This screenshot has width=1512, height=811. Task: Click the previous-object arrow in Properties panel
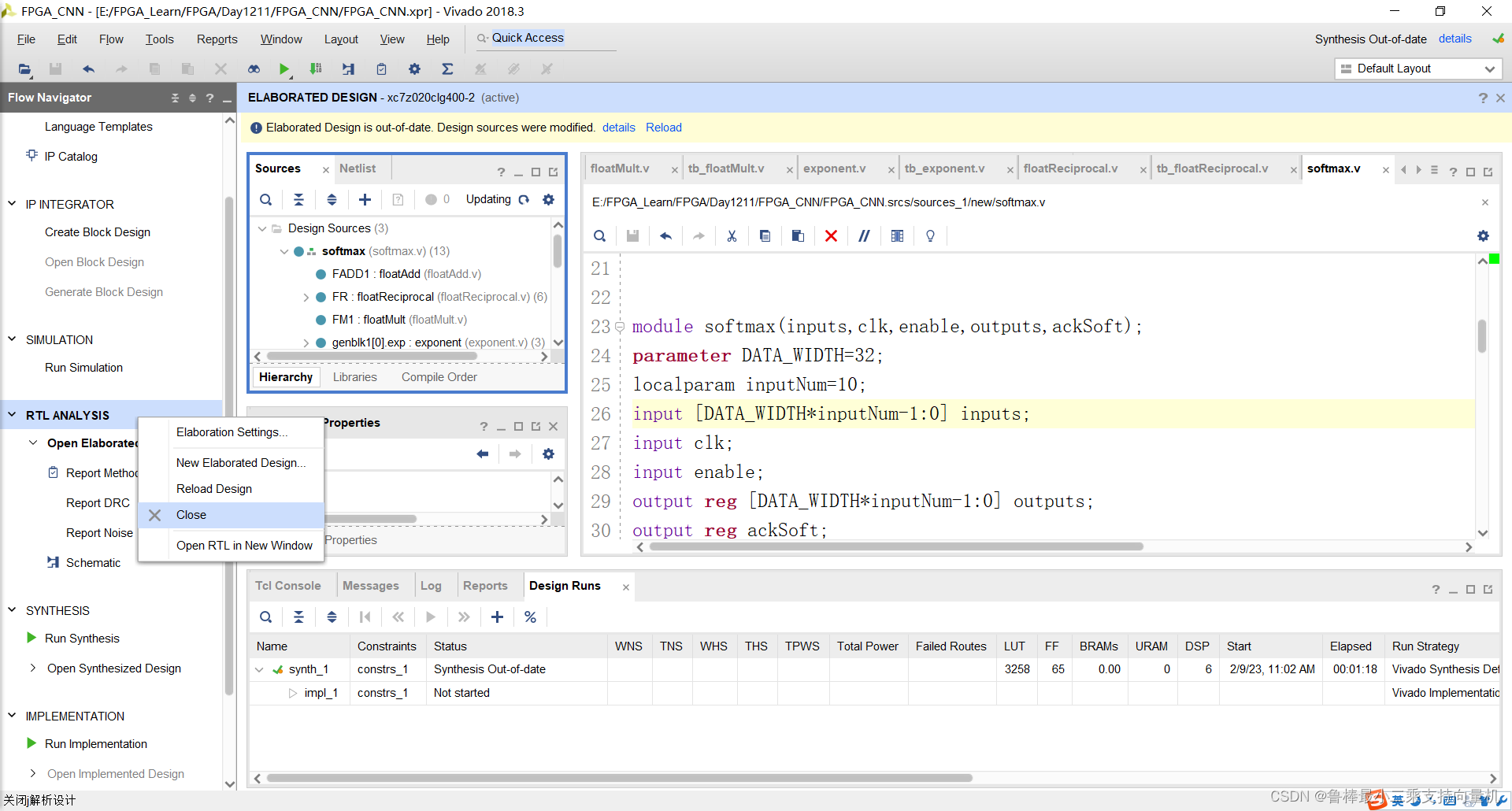click(482, 454)
